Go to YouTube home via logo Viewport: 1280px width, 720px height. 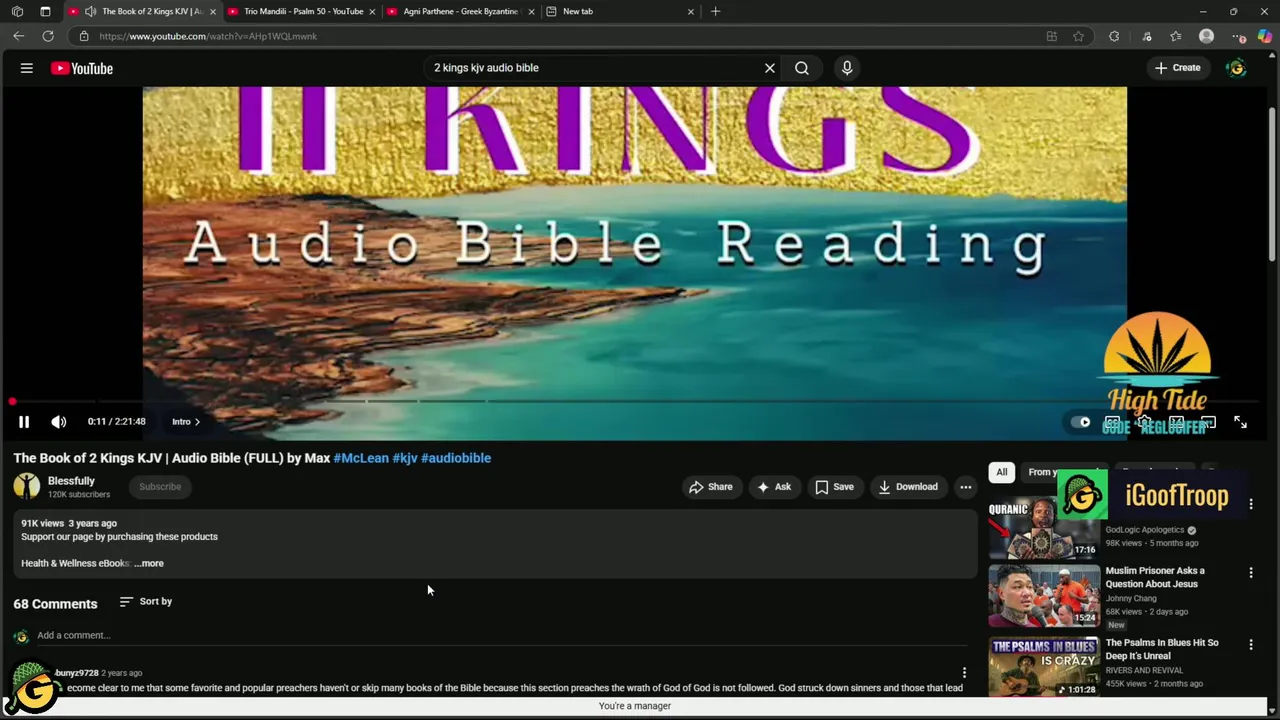point(82,68)
